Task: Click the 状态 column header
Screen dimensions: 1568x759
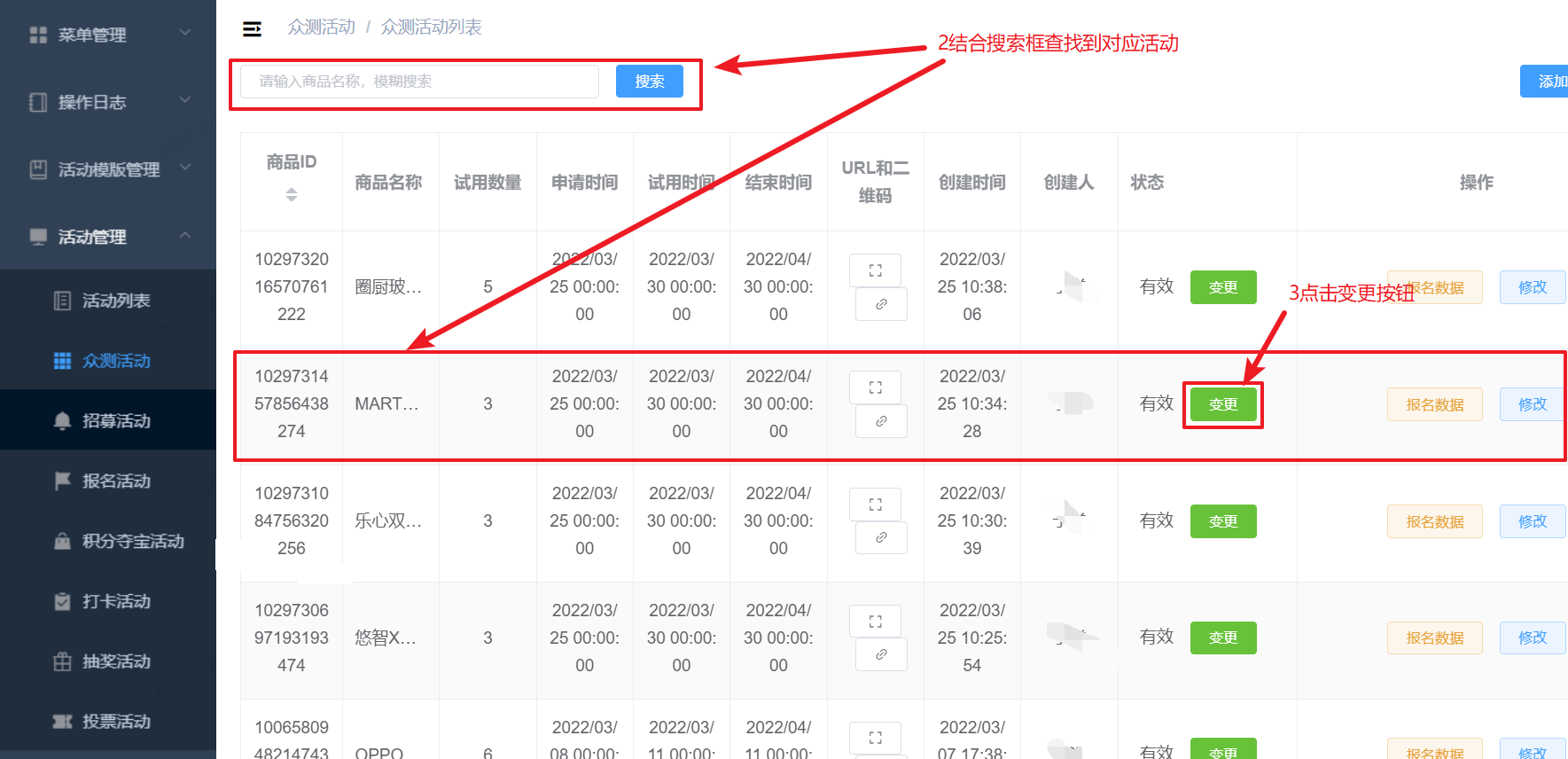Action: pos(1147,182)
